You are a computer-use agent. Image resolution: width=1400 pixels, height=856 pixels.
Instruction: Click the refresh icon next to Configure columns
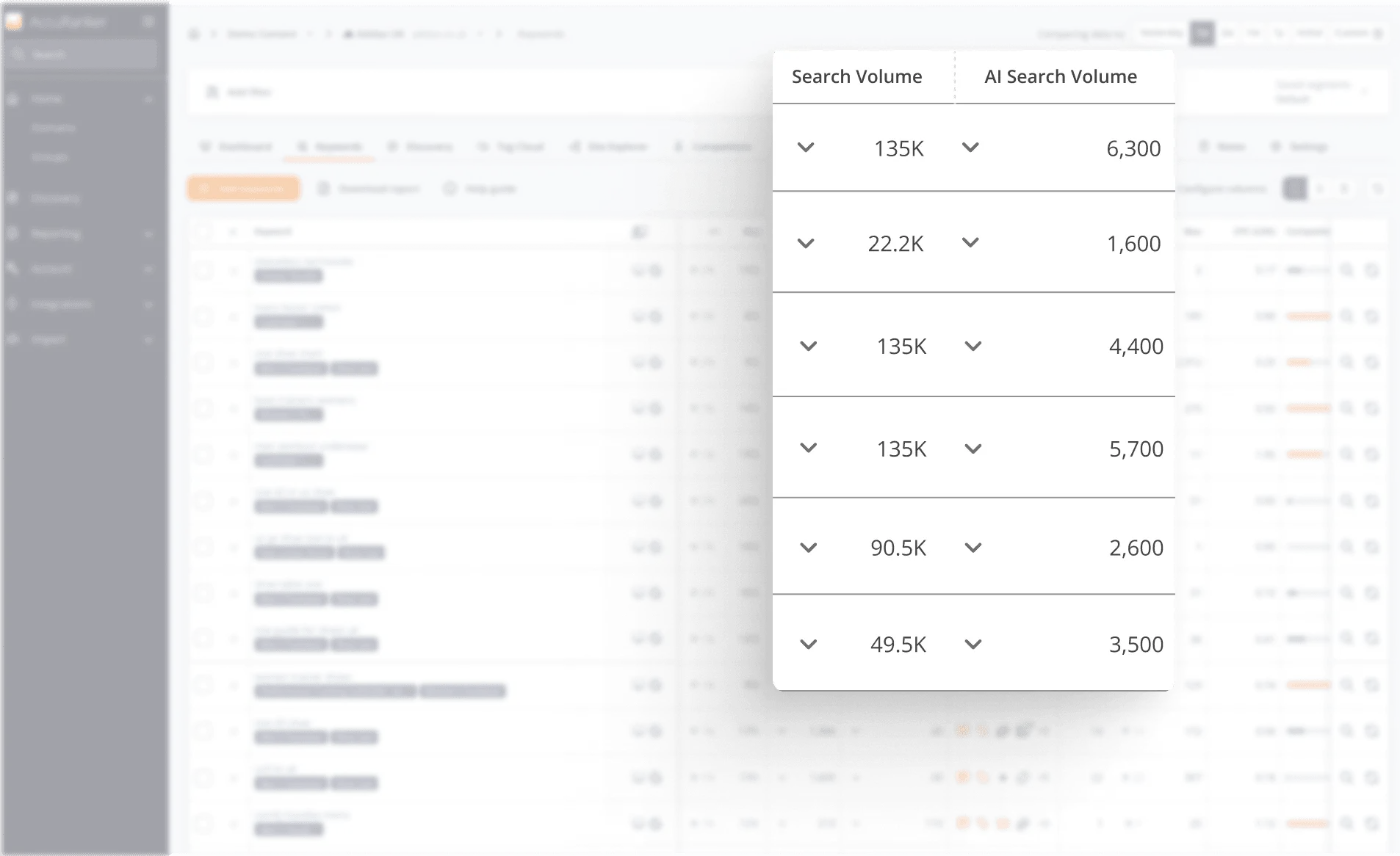tap(1377, 189)
